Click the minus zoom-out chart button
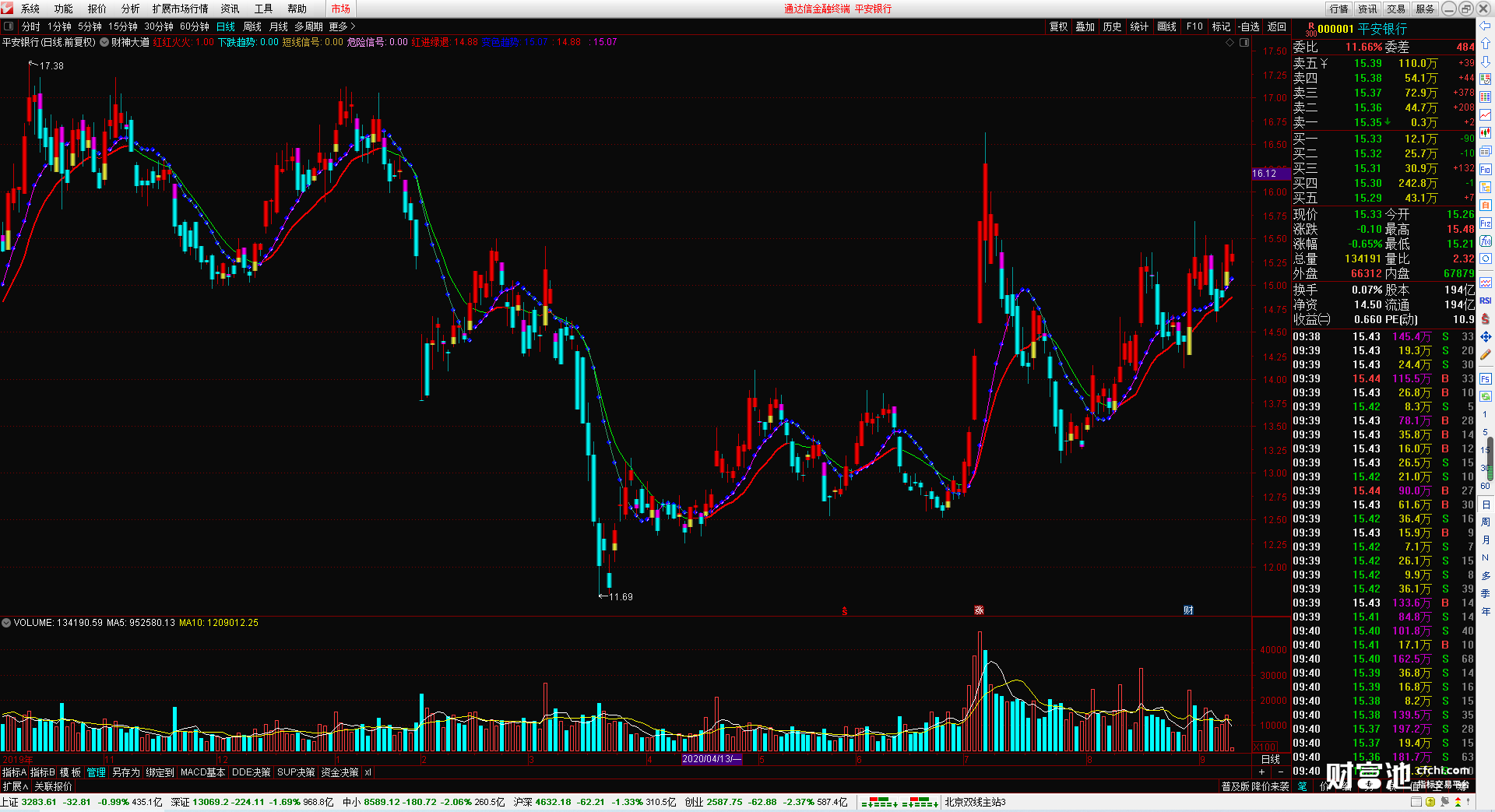The height and width of the screenshot is (812, 1495). (1281, 772)
